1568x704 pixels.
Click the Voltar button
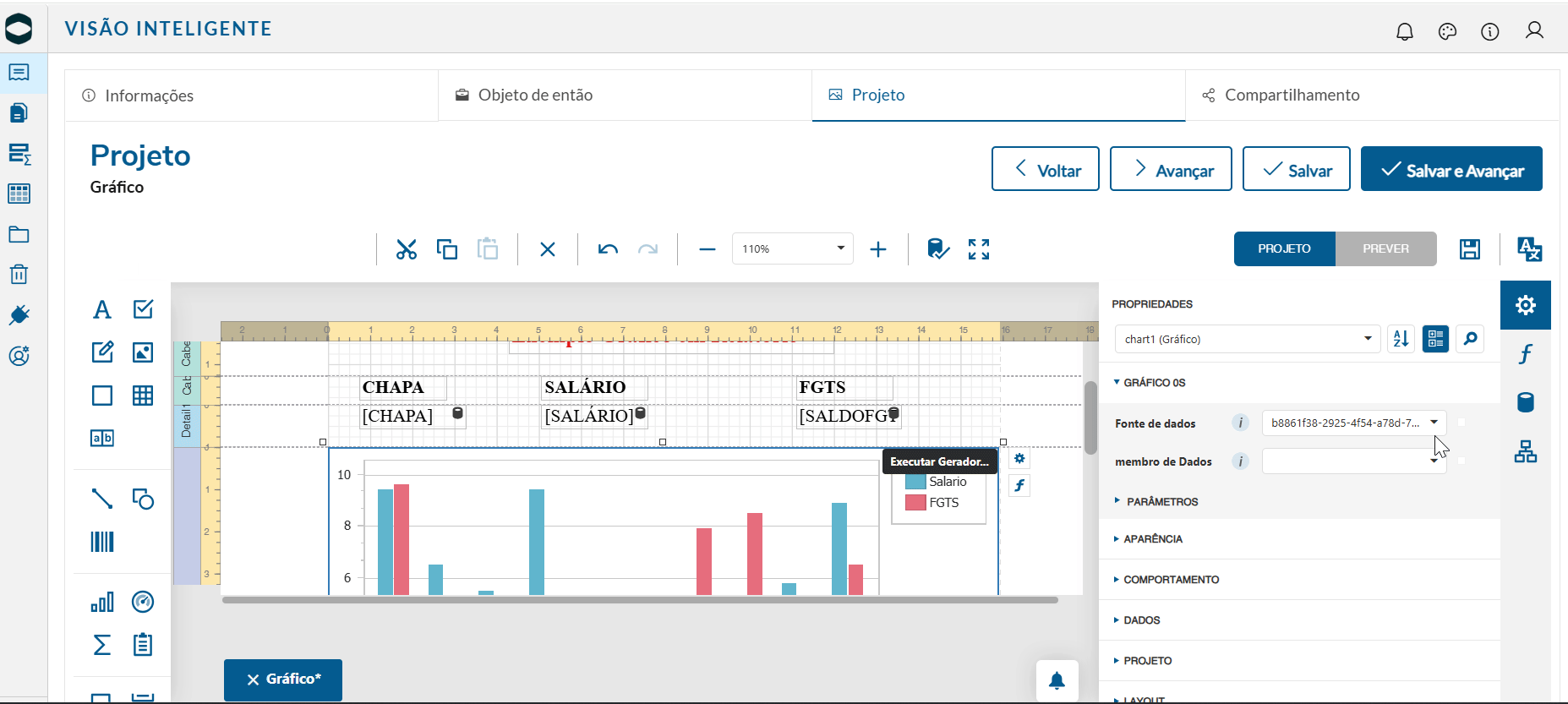coord(1046,169)
